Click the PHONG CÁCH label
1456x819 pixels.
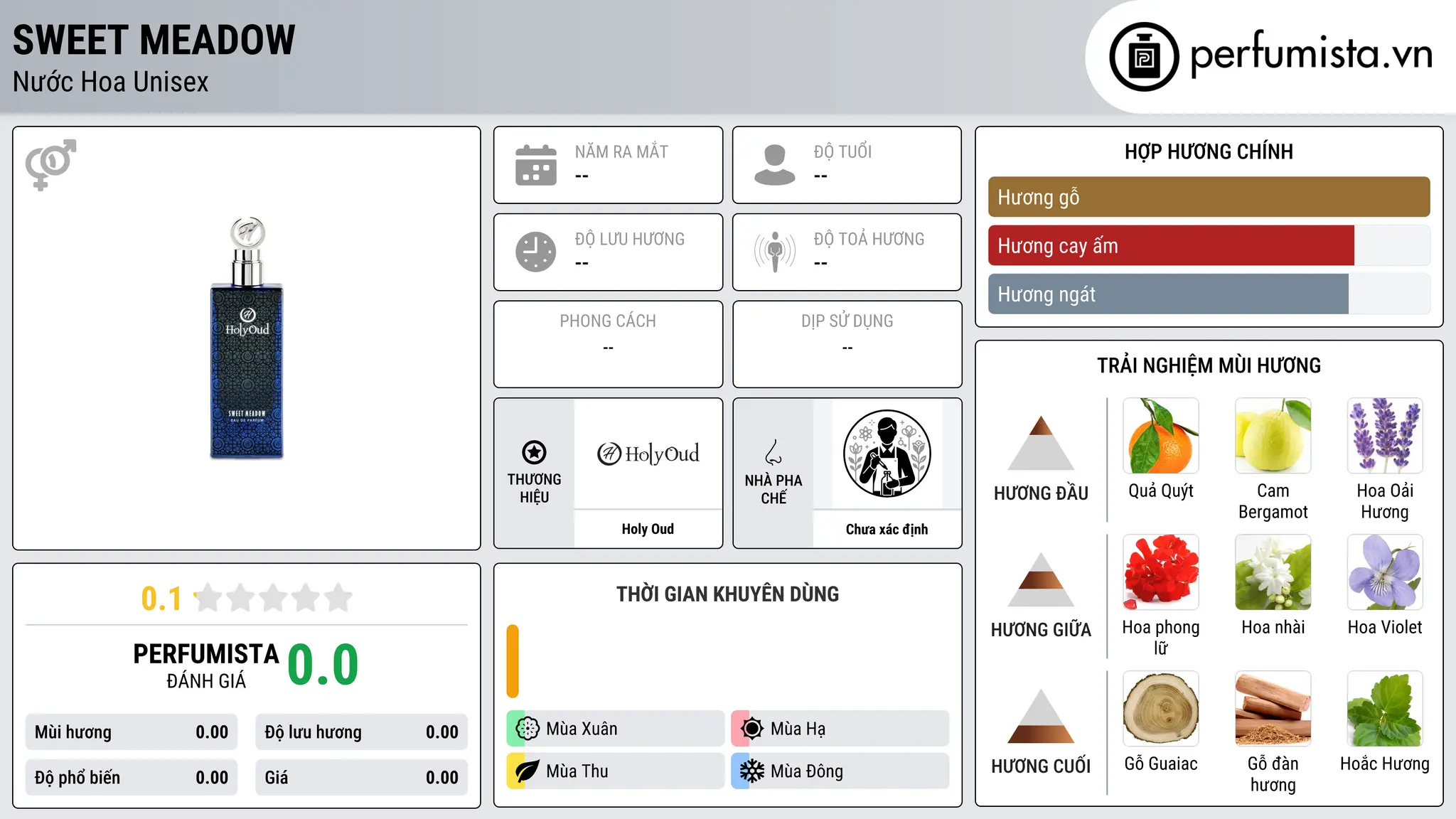pos(608,321)
